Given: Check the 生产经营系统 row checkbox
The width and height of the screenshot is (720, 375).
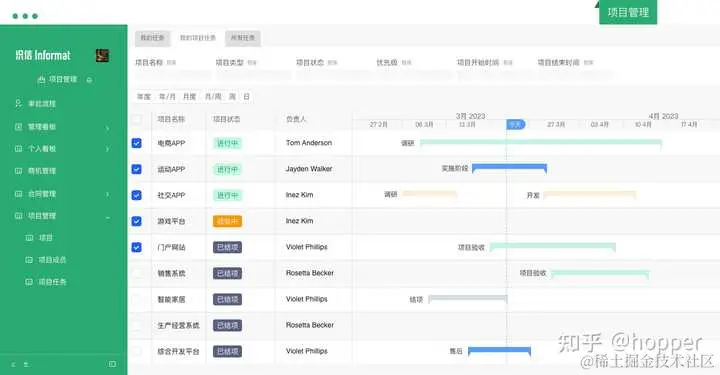Looking at the screenshot, I should (x=137, y=325).
